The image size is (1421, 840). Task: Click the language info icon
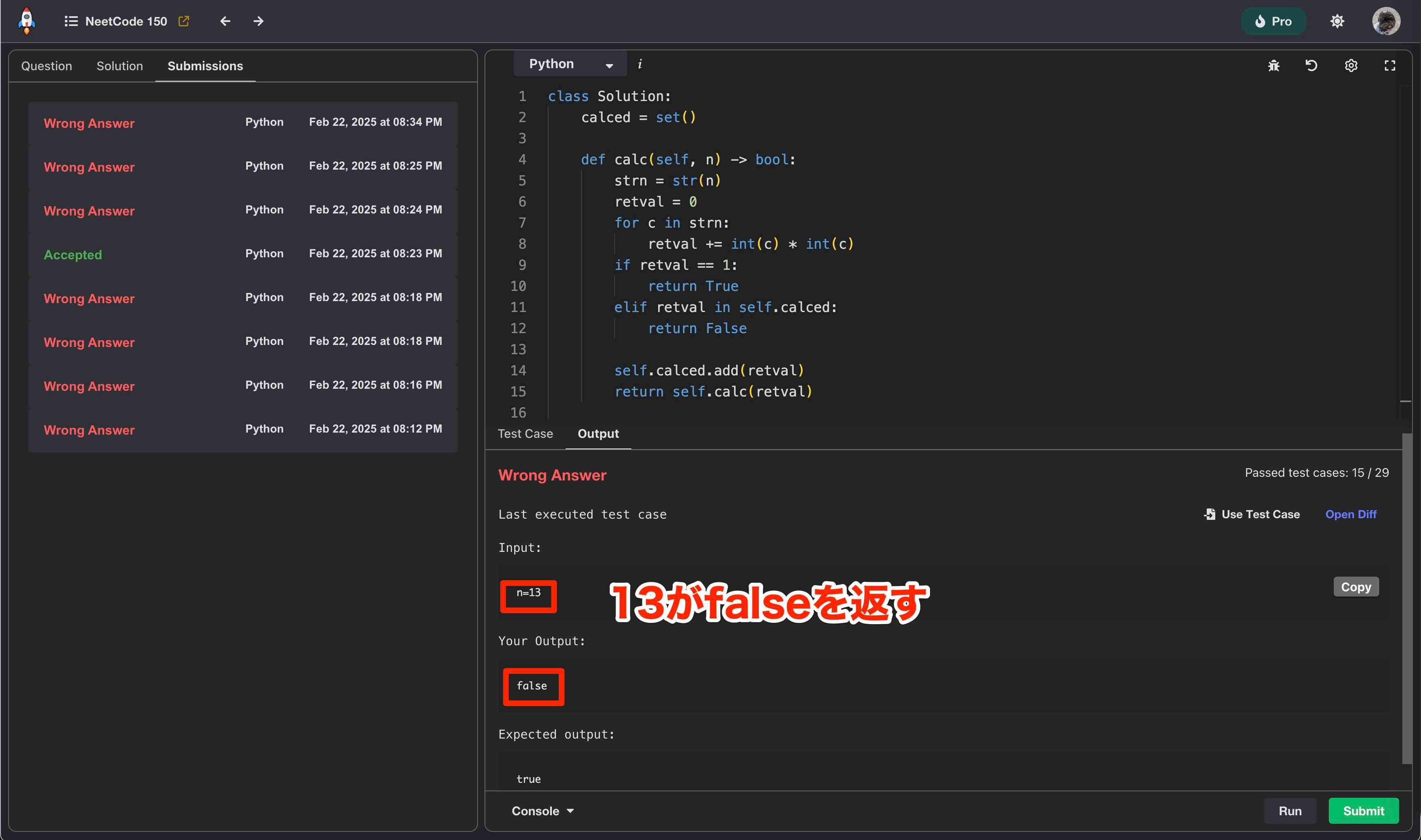click(639, 64)
